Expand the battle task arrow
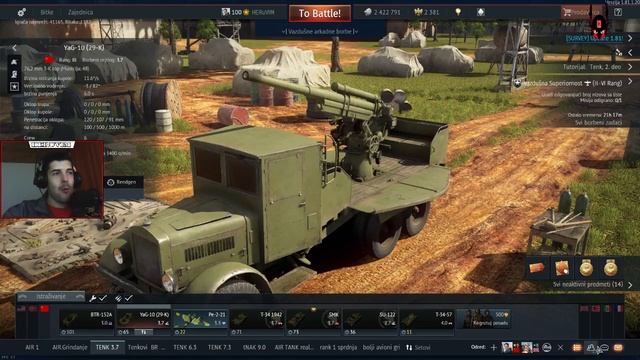The width and height of the screenshot is (640, 360). [630, 82]
